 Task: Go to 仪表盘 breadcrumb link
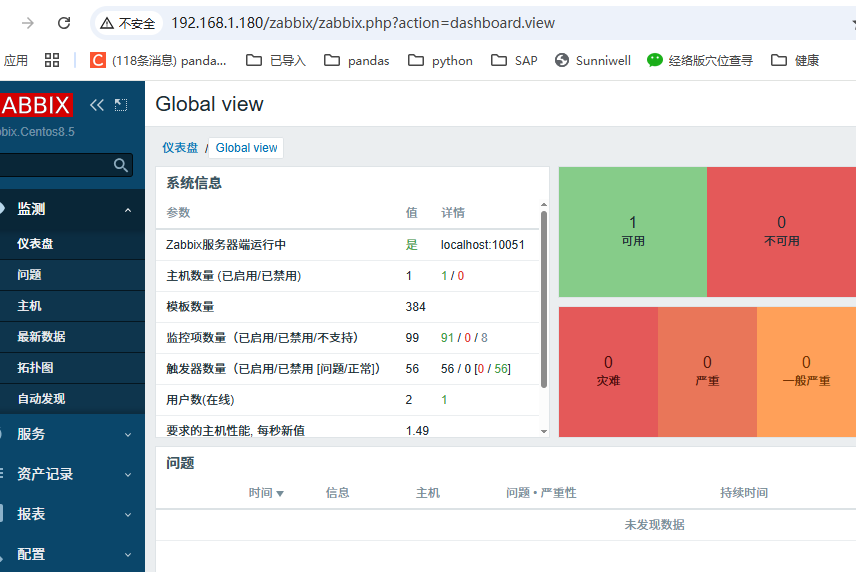click(x=180, y=148)
